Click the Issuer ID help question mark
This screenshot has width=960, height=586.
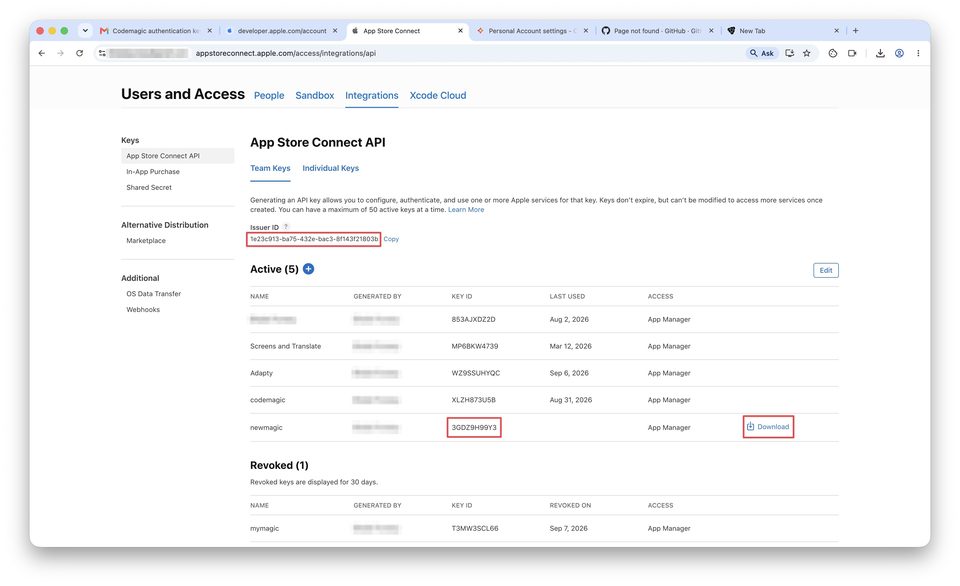[x=285, y=227]
